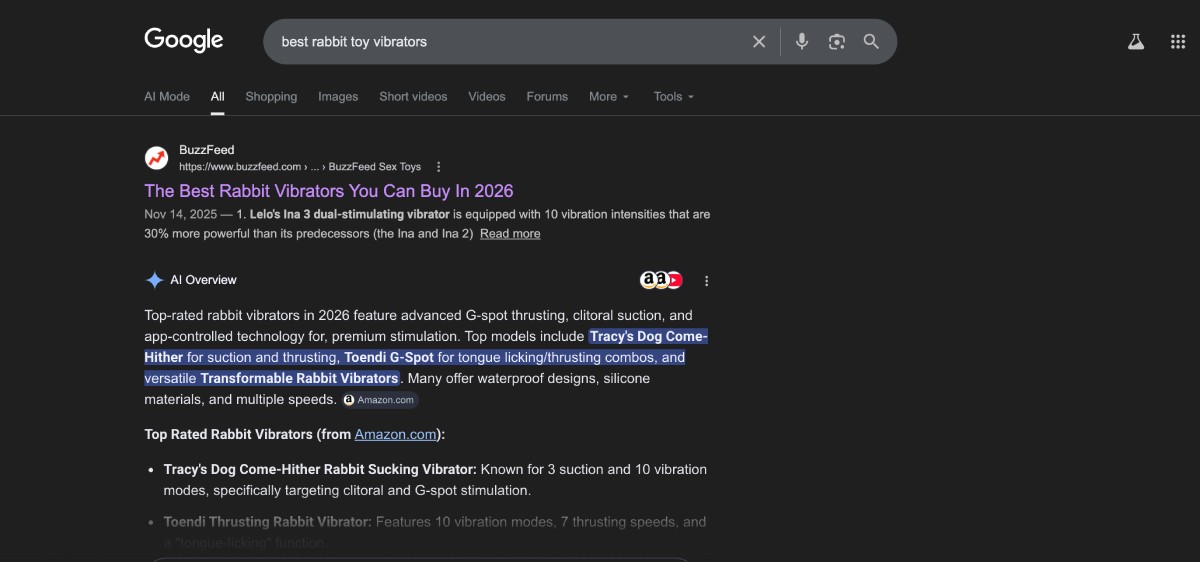The height and width of the screenshot is (562, 1200).
Task: Open the Short videos tab
Action: [x=413, y=97]
